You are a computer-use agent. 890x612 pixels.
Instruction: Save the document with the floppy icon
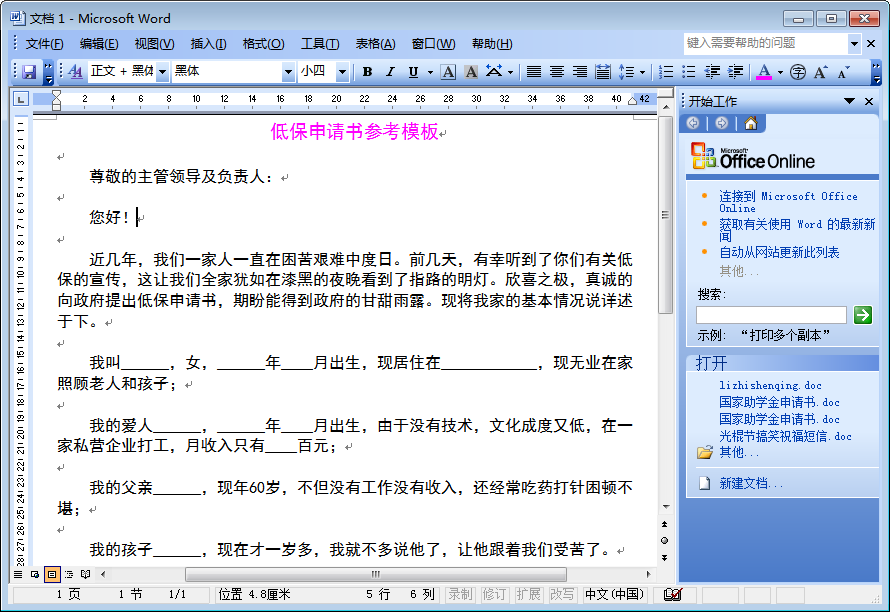pyautogui.click(x=29, y=72)
